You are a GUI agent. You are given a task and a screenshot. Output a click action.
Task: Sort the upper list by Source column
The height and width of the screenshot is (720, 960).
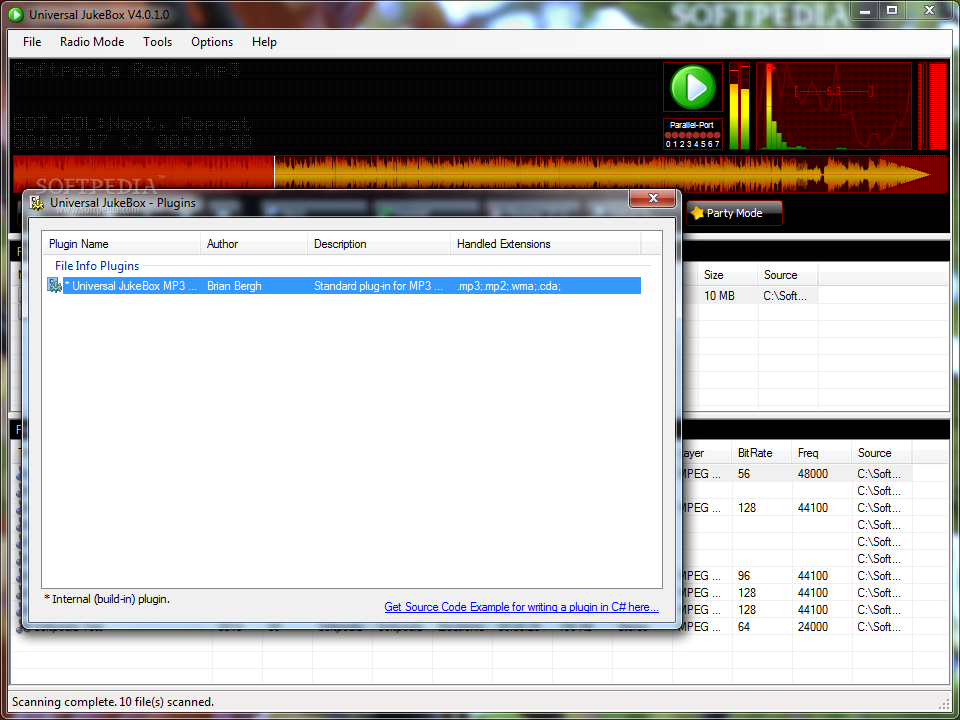click(x=787, y=275)
